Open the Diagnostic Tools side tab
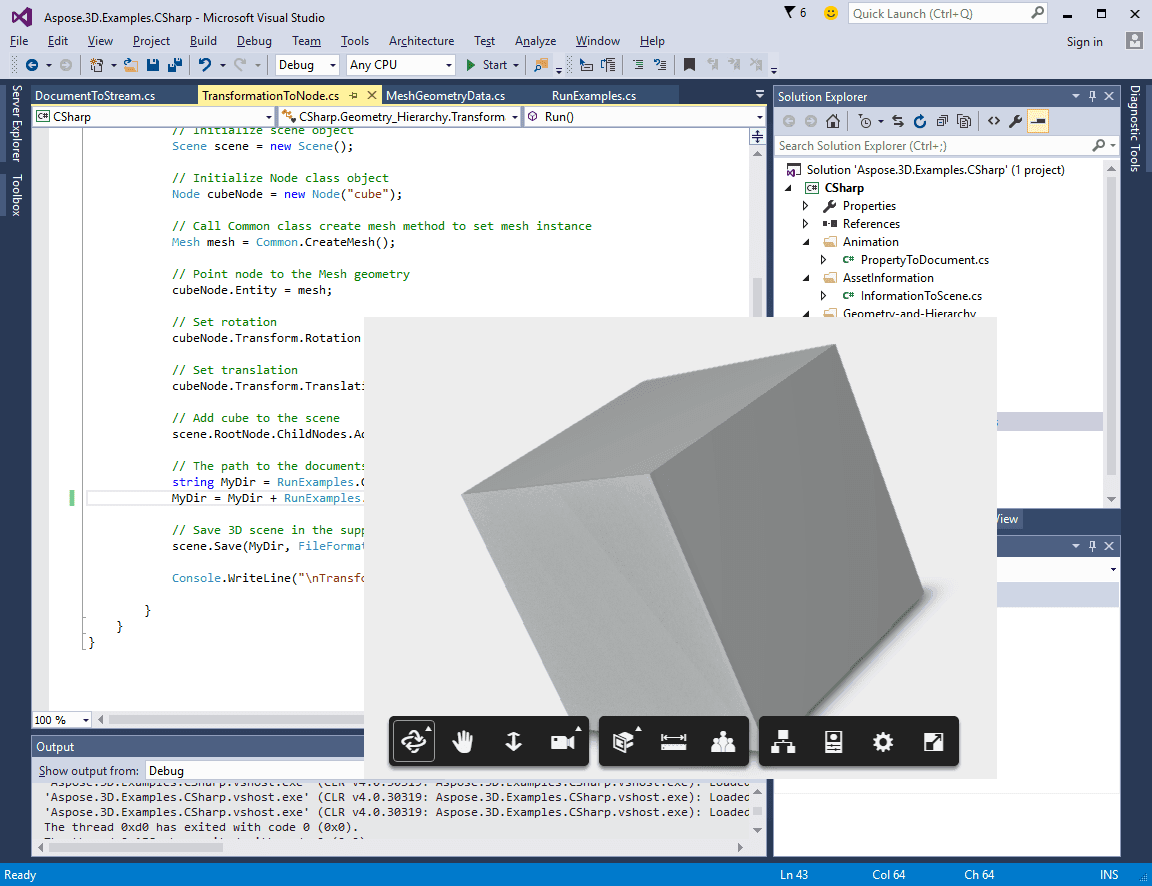Viewport: 1152px width, 886px height. point(1134,129)
